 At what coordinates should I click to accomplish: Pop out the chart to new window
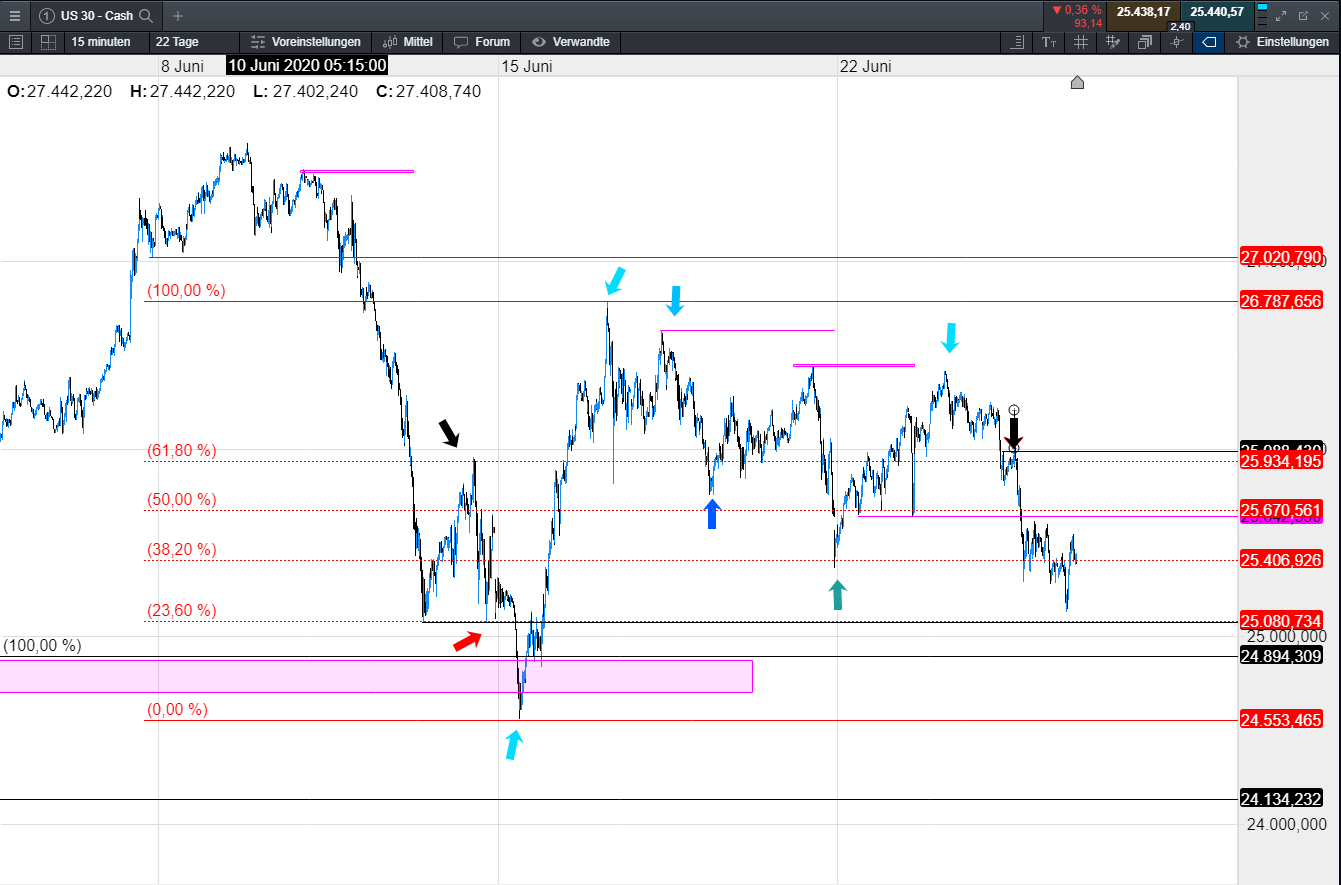pos(1303,16)
